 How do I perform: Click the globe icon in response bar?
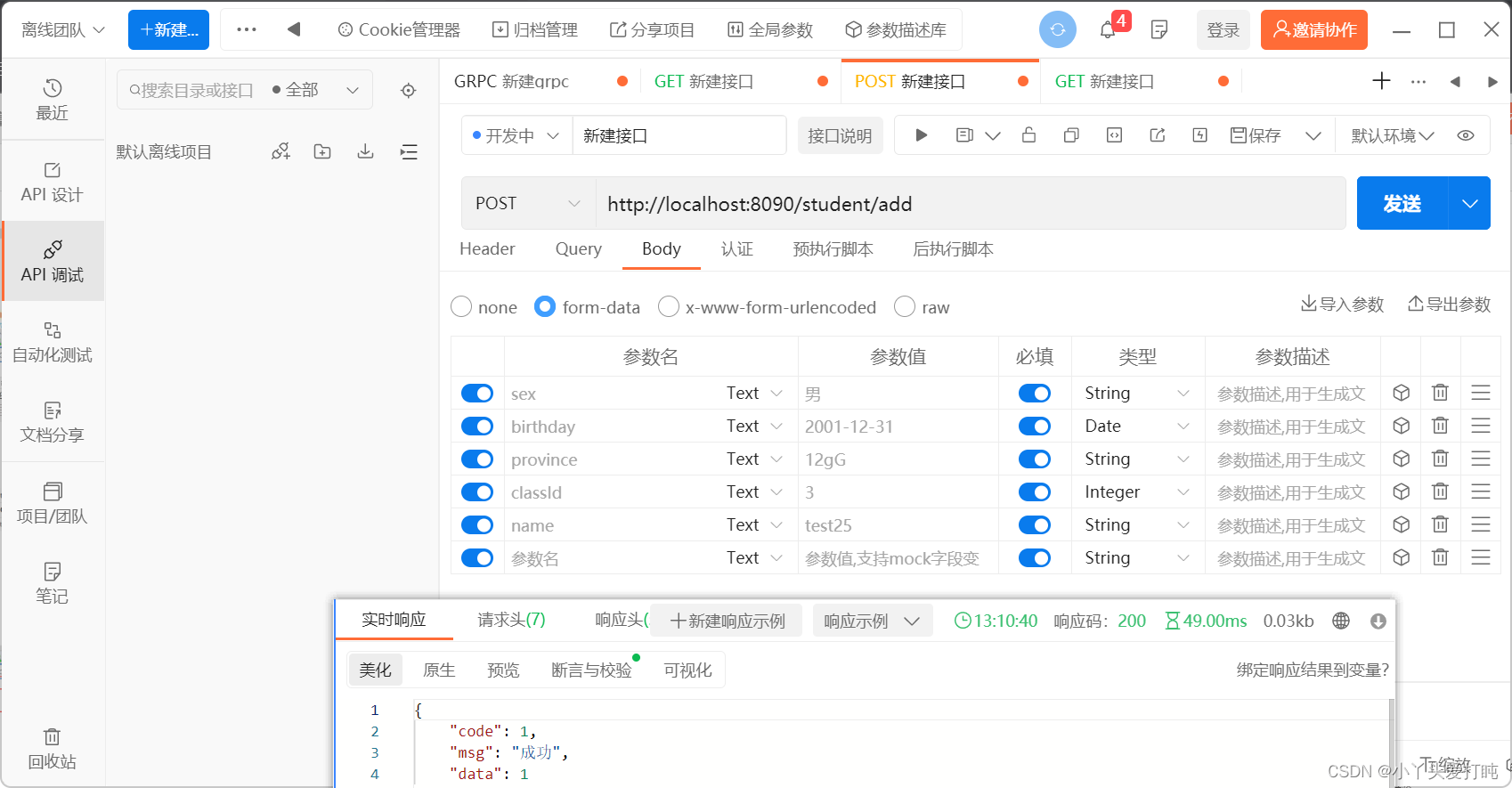[x=1341, y=621]
